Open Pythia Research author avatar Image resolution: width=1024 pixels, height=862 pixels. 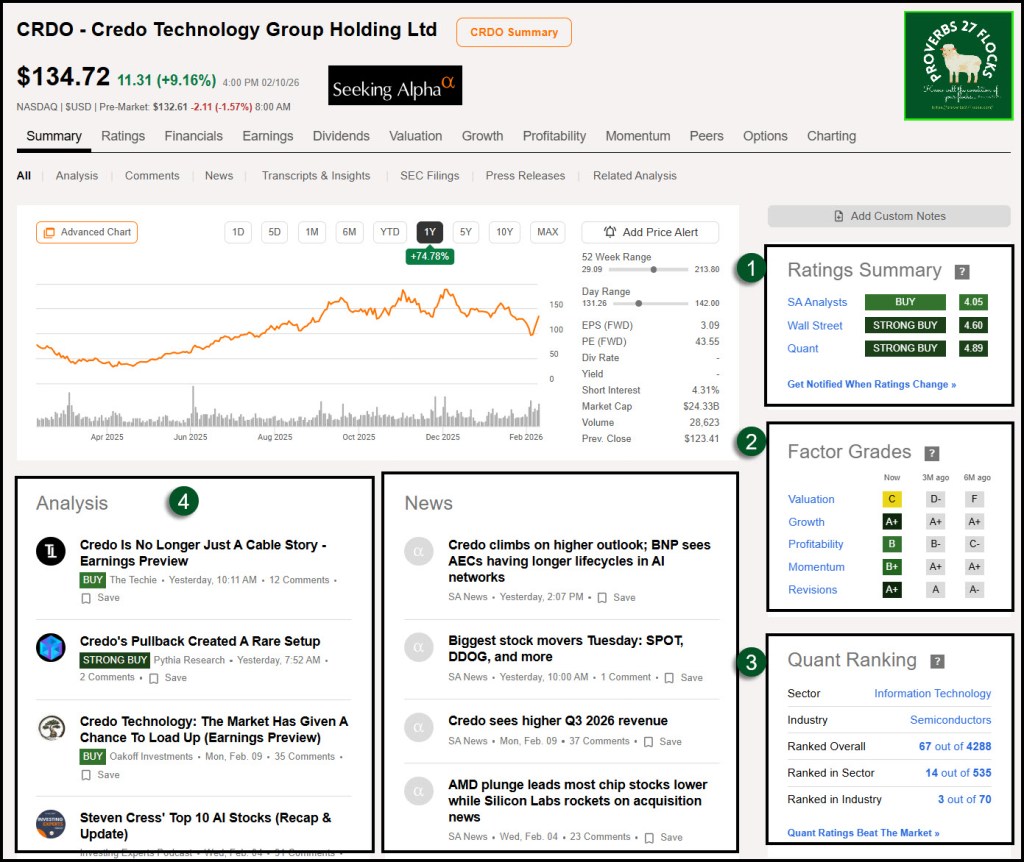(51, 647)
